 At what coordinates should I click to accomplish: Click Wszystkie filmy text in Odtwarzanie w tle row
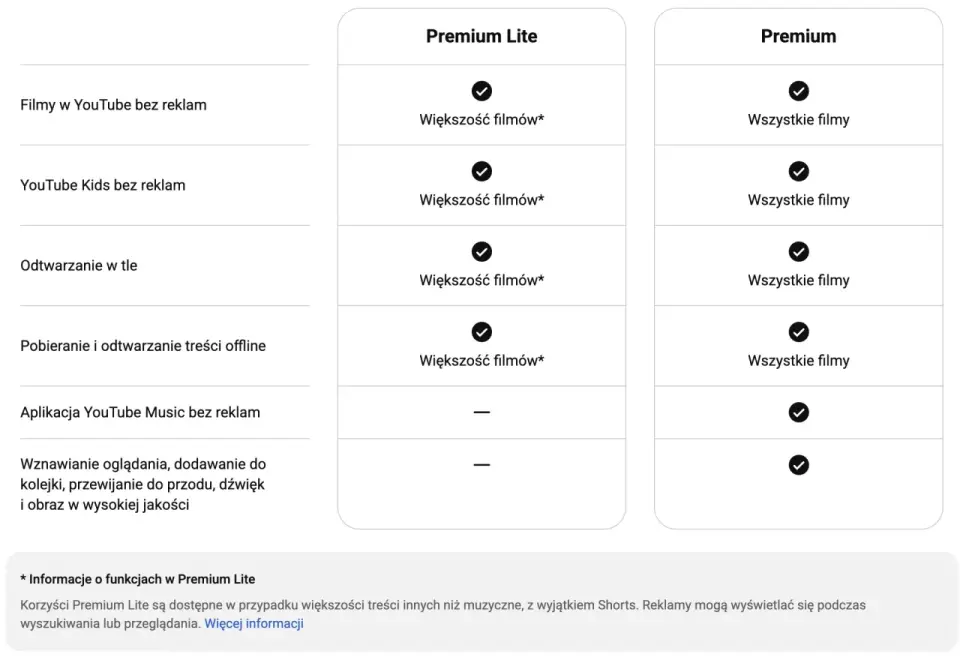tap(798, 280)
